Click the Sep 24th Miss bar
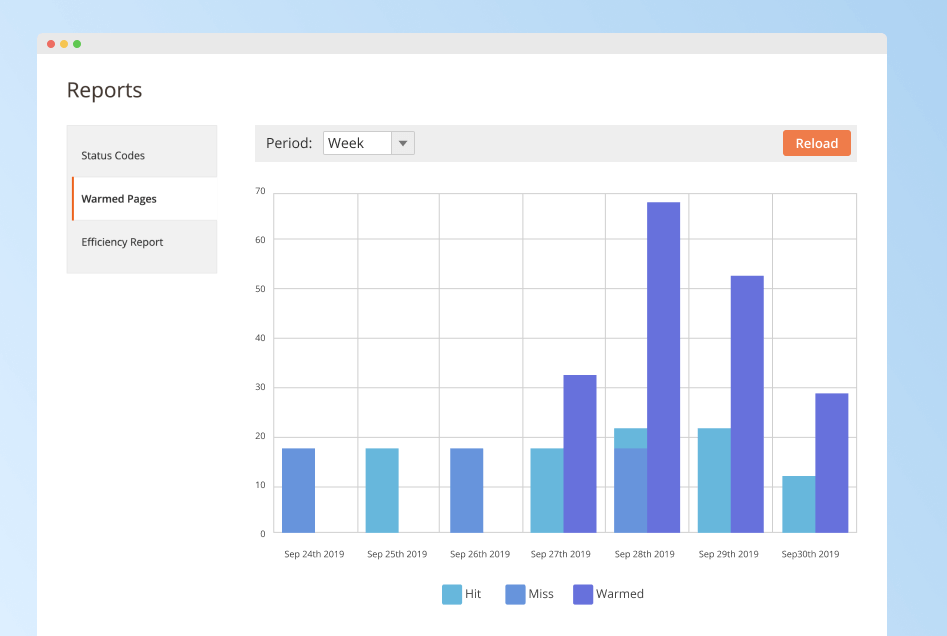 [298, 490]
